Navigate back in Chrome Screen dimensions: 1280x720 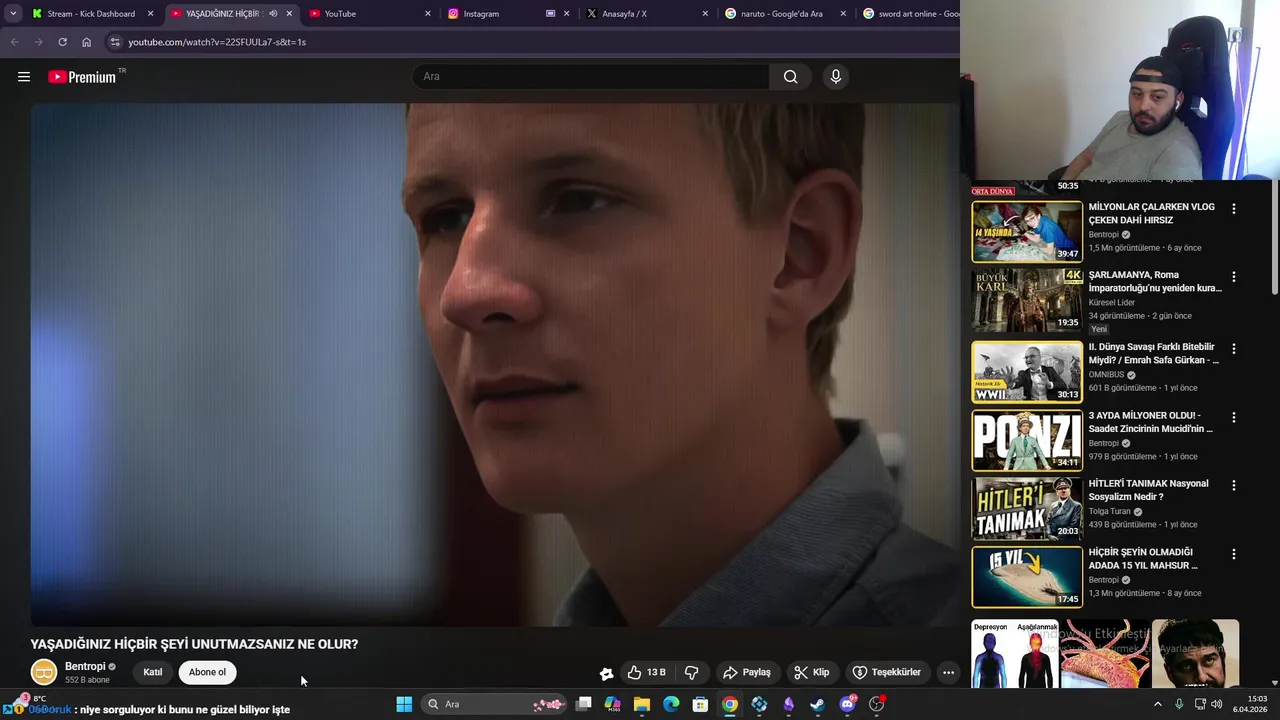[14, 42]
